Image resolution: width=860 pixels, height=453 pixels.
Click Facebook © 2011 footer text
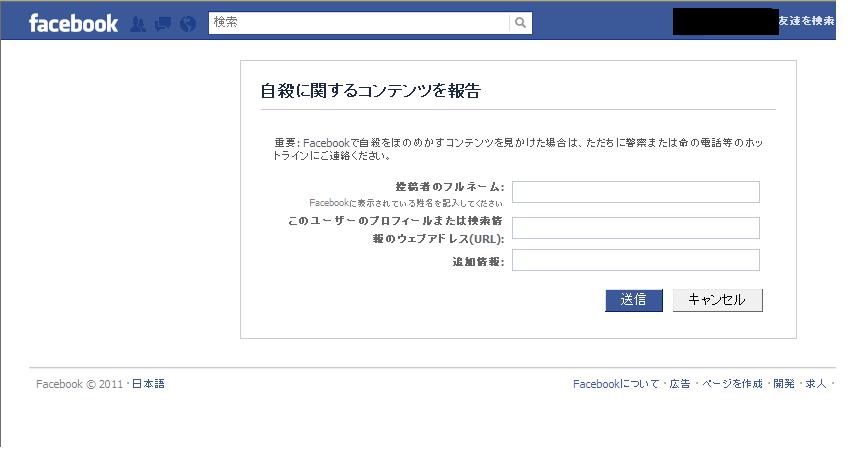pos(80,384)
